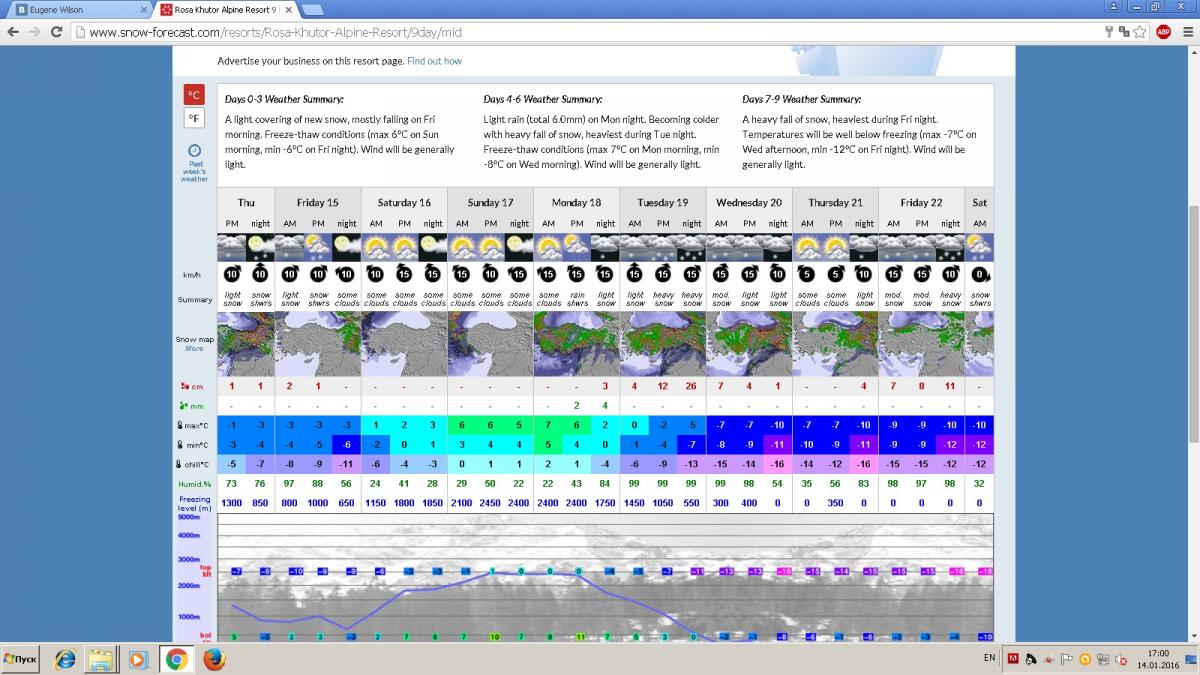Click the 'Days 4-6 Weather Summary' heading
1200x675 pixels.
tap(543, 100)
